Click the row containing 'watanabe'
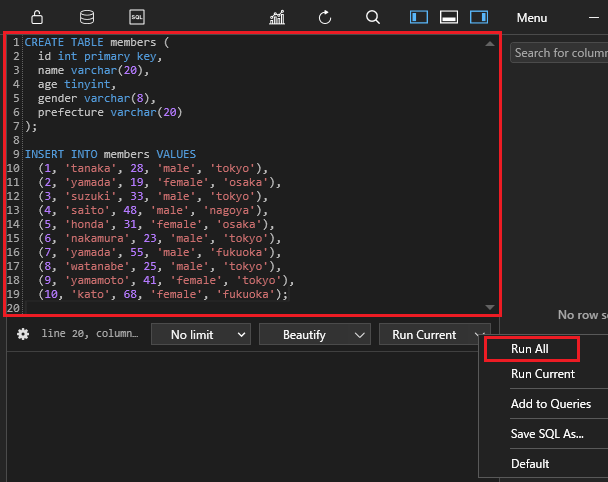The image size is (608, 482). tap(159, 266)
